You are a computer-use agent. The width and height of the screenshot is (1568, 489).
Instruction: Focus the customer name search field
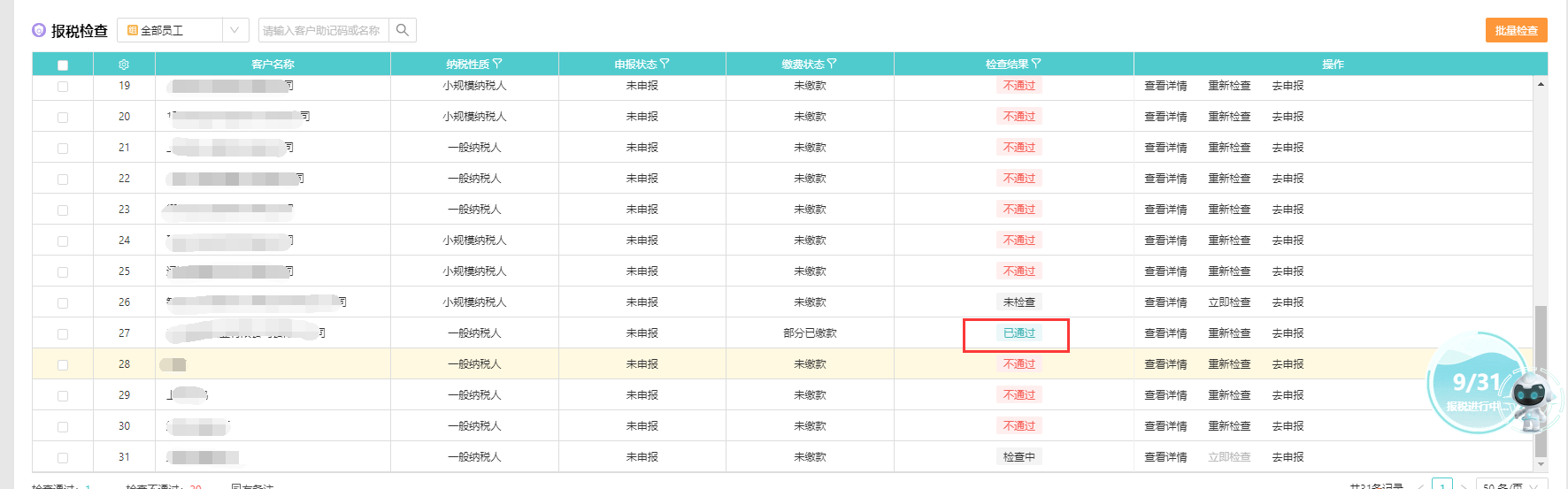[323, 30]
